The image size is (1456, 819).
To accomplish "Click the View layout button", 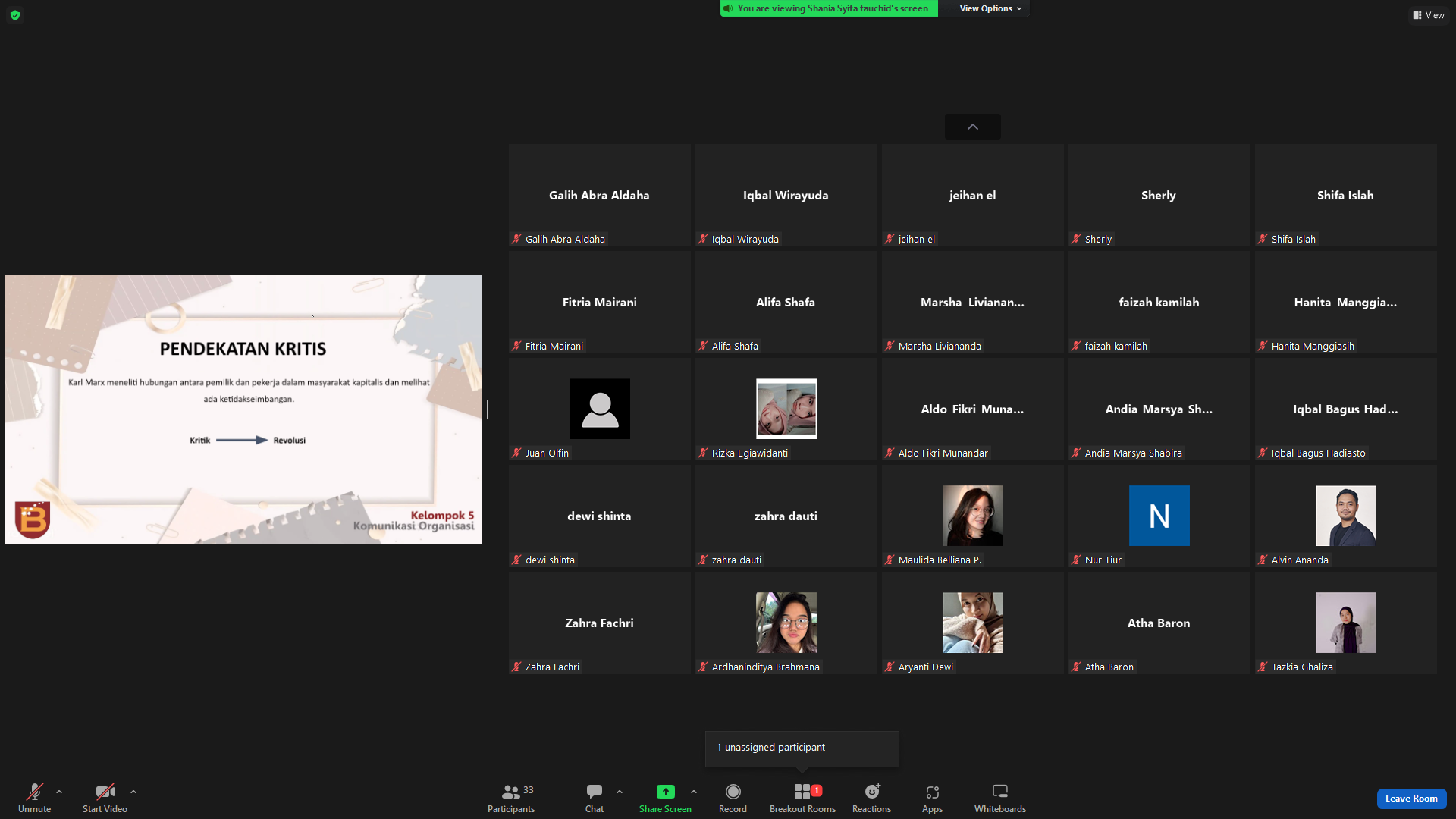I will pos(1429,15).
